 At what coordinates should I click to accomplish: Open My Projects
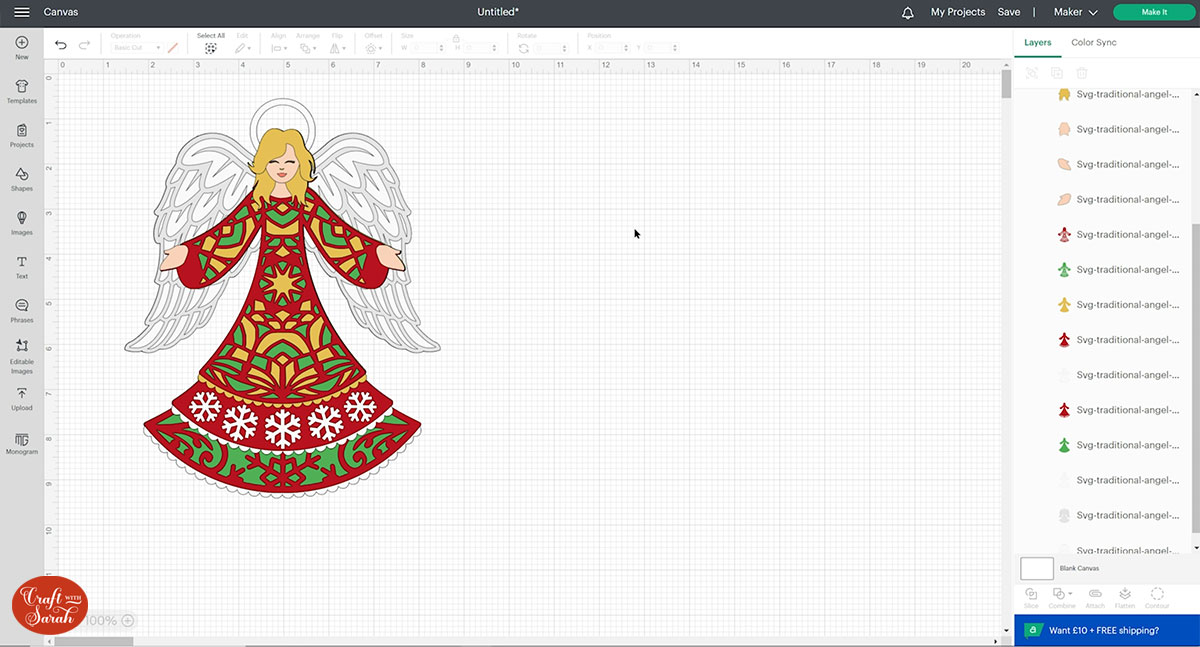coord(957,12)
